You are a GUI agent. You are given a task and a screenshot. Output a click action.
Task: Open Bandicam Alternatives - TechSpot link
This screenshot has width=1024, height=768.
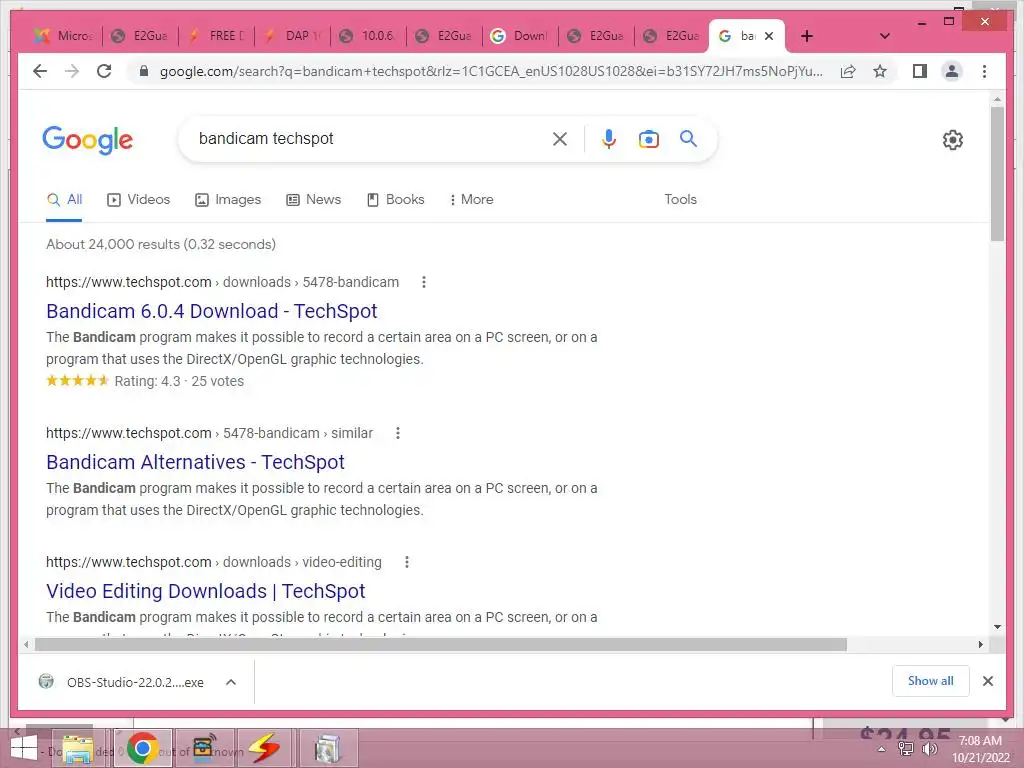tap(195, 462)
